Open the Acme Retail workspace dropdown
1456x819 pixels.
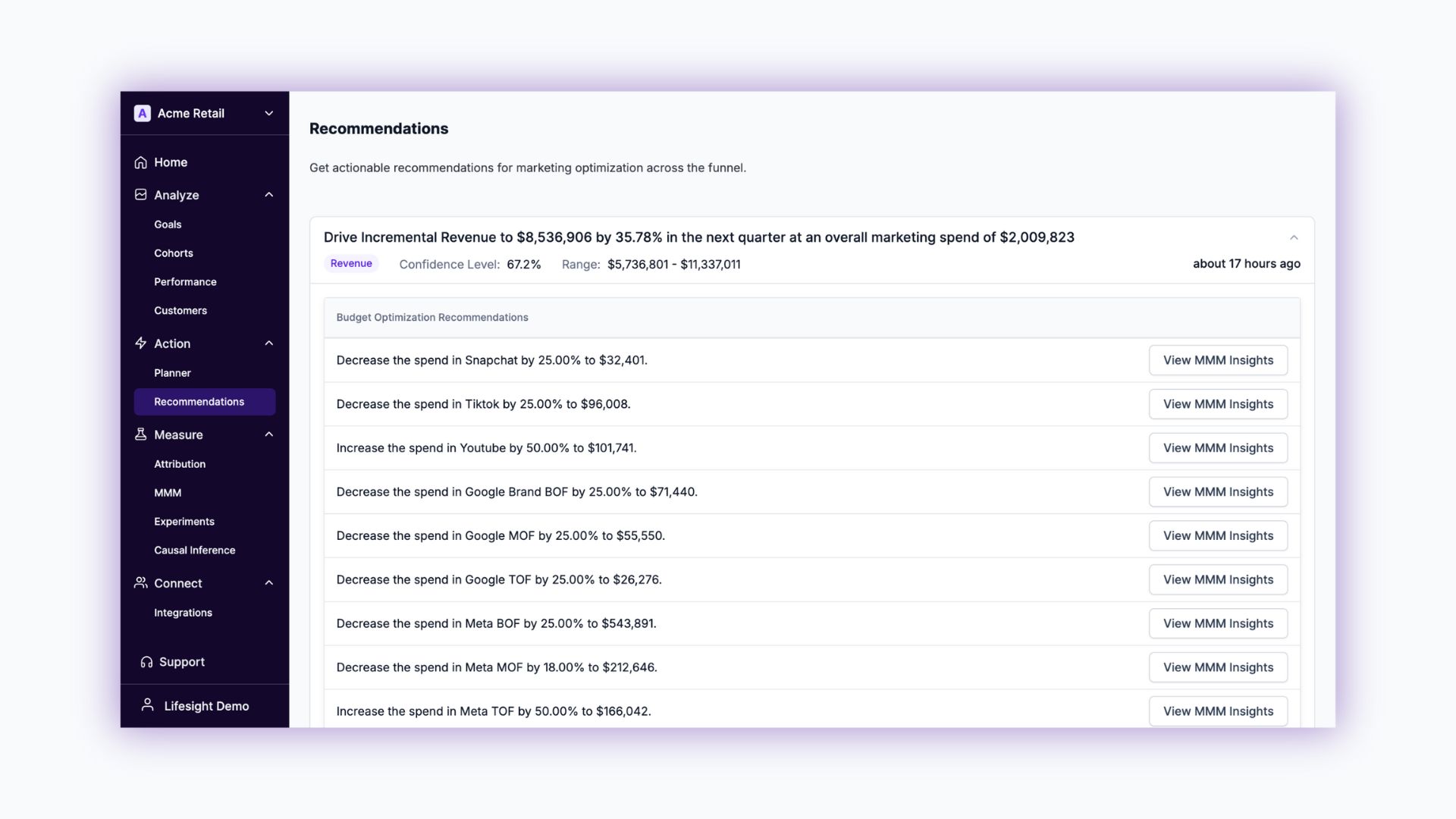coord(268,113)
